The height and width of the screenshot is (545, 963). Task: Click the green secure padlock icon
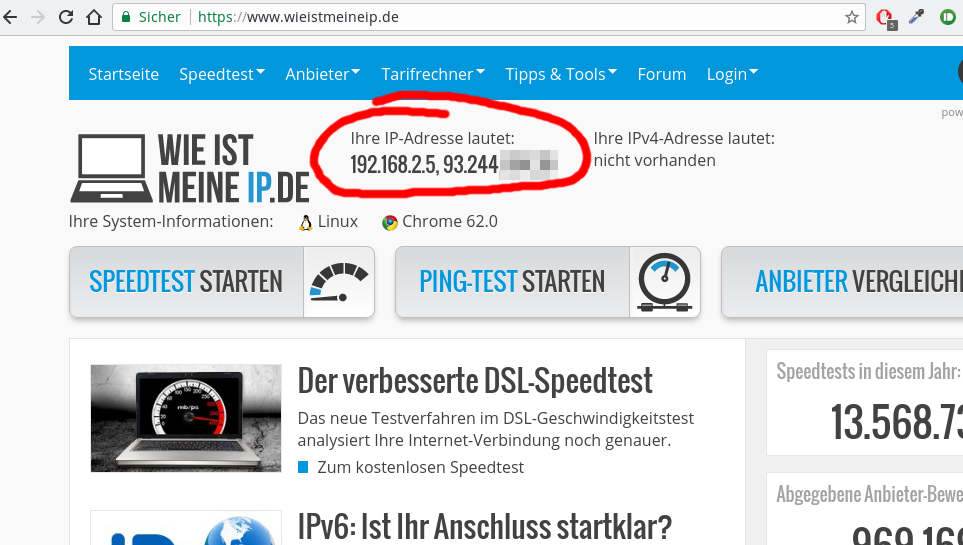126,17
